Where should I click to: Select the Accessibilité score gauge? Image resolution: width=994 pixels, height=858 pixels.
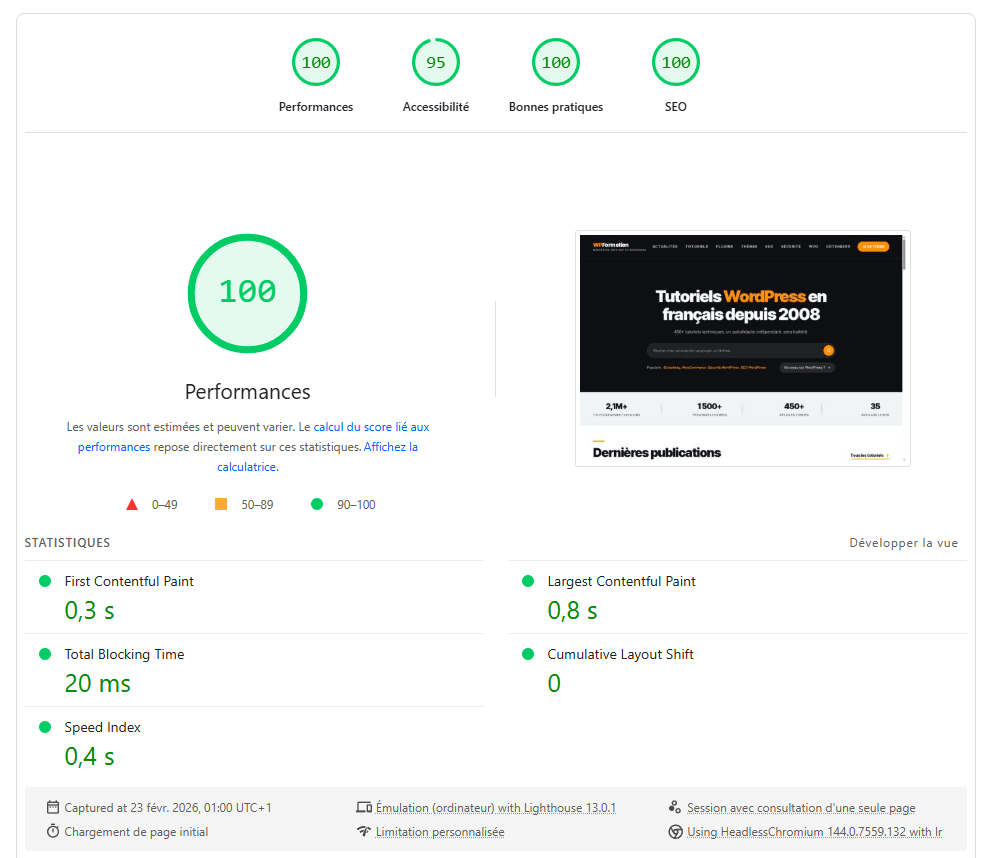(x=436, y=62)
